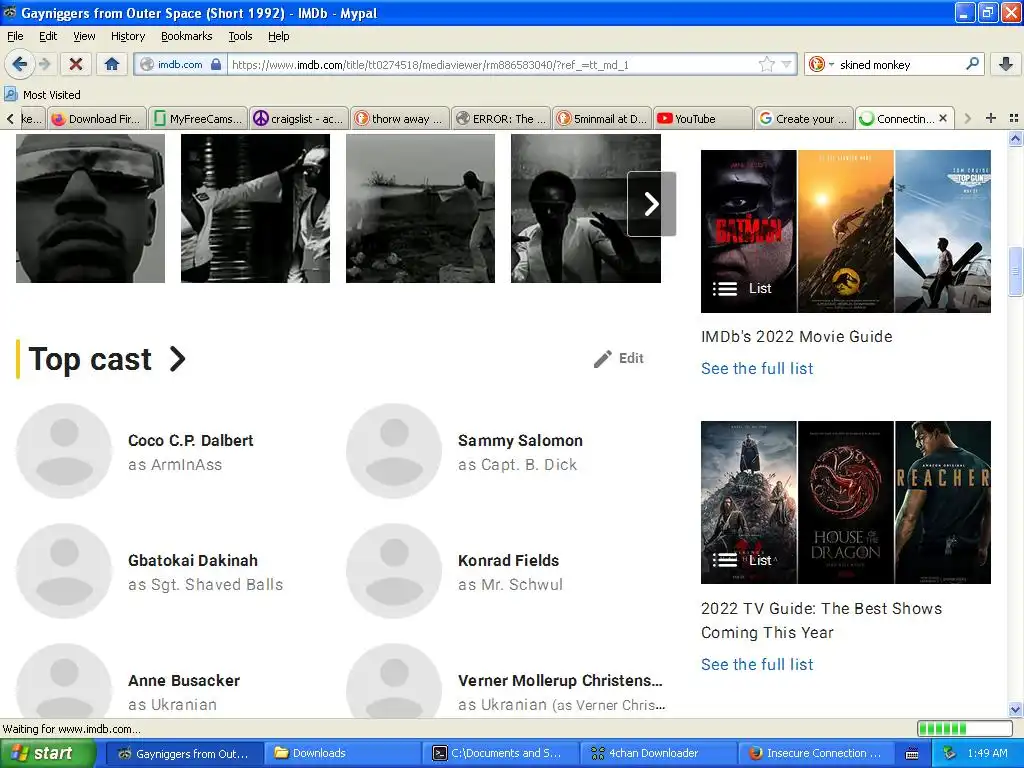Open a new tab with plus button

[x=991, y=118]
